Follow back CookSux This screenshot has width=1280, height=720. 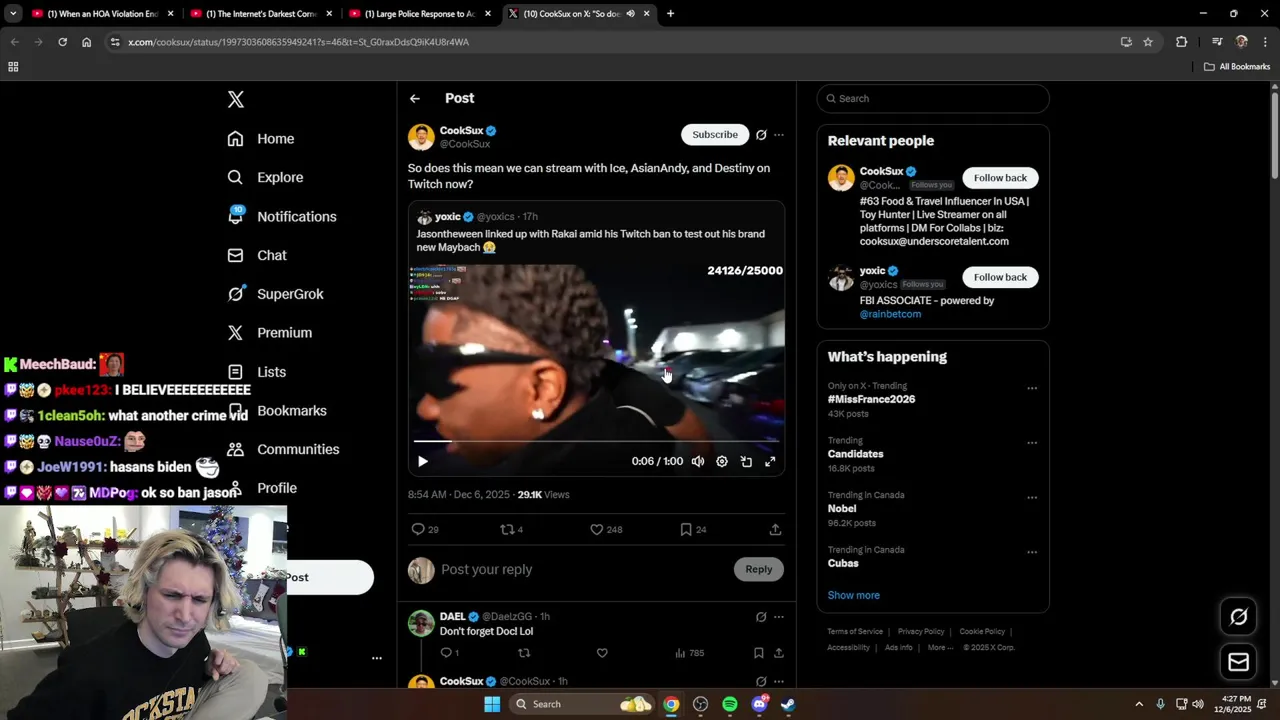point(1000,178)
